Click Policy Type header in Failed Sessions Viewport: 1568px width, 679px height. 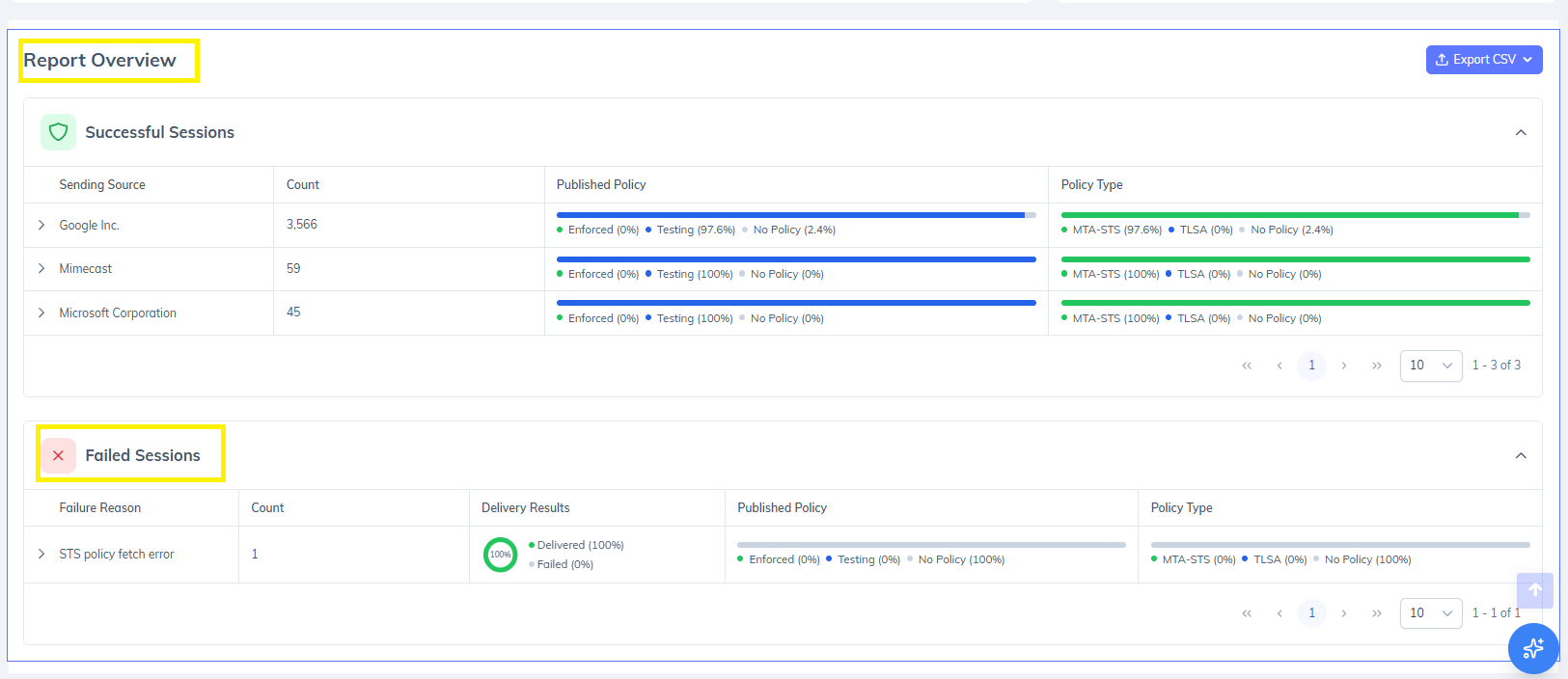pyautogui.click(x=1181, y=508)
